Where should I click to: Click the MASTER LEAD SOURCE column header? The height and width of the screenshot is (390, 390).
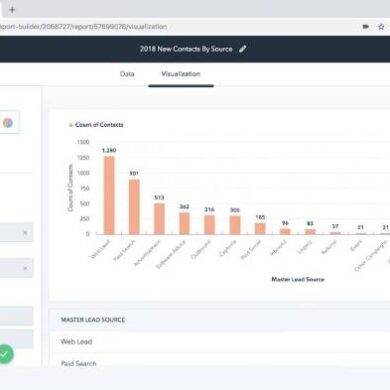[x=93, y=320]
